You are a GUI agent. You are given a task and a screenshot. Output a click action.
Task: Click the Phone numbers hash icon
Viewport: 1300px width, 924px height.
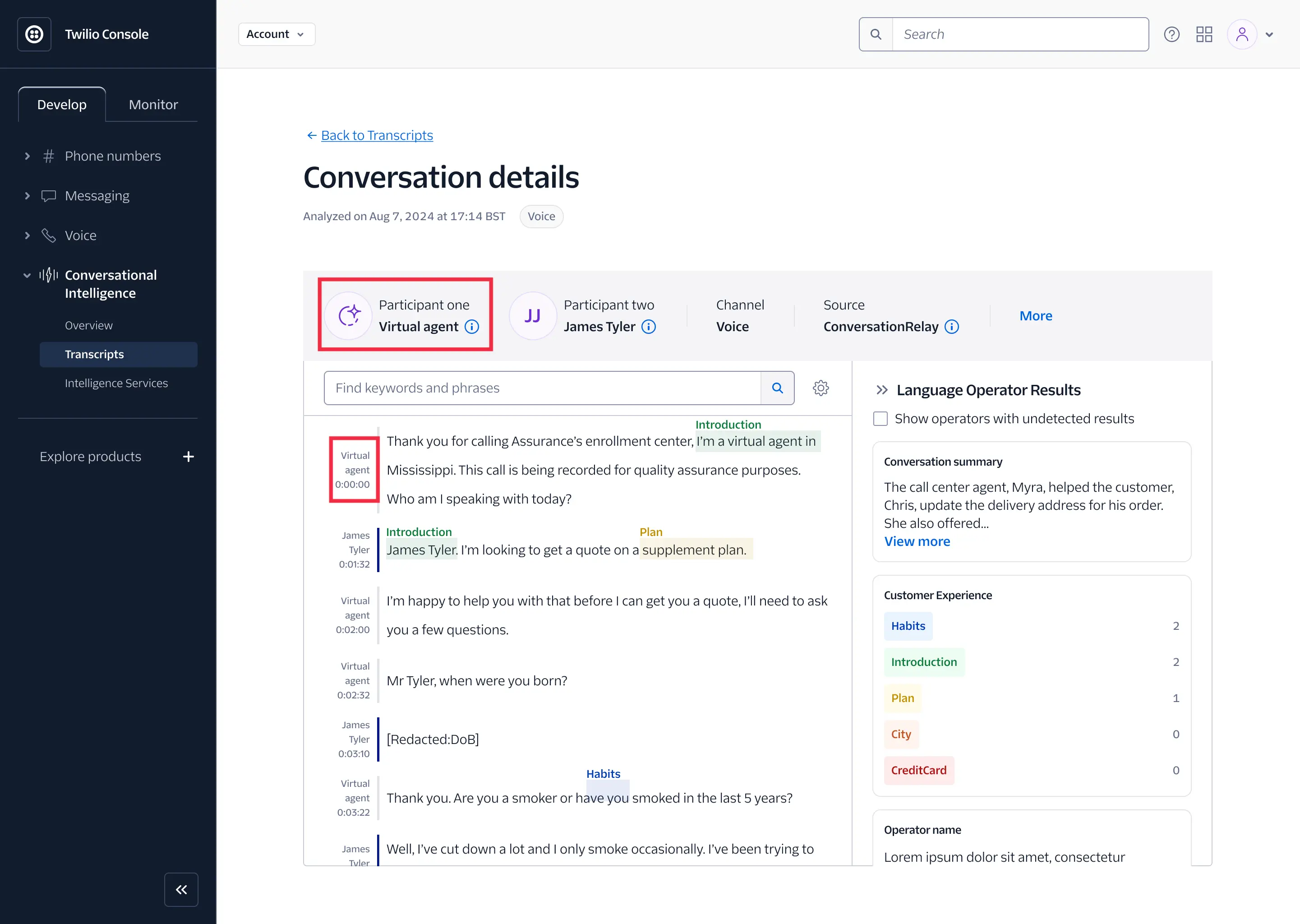click(48, 156)
